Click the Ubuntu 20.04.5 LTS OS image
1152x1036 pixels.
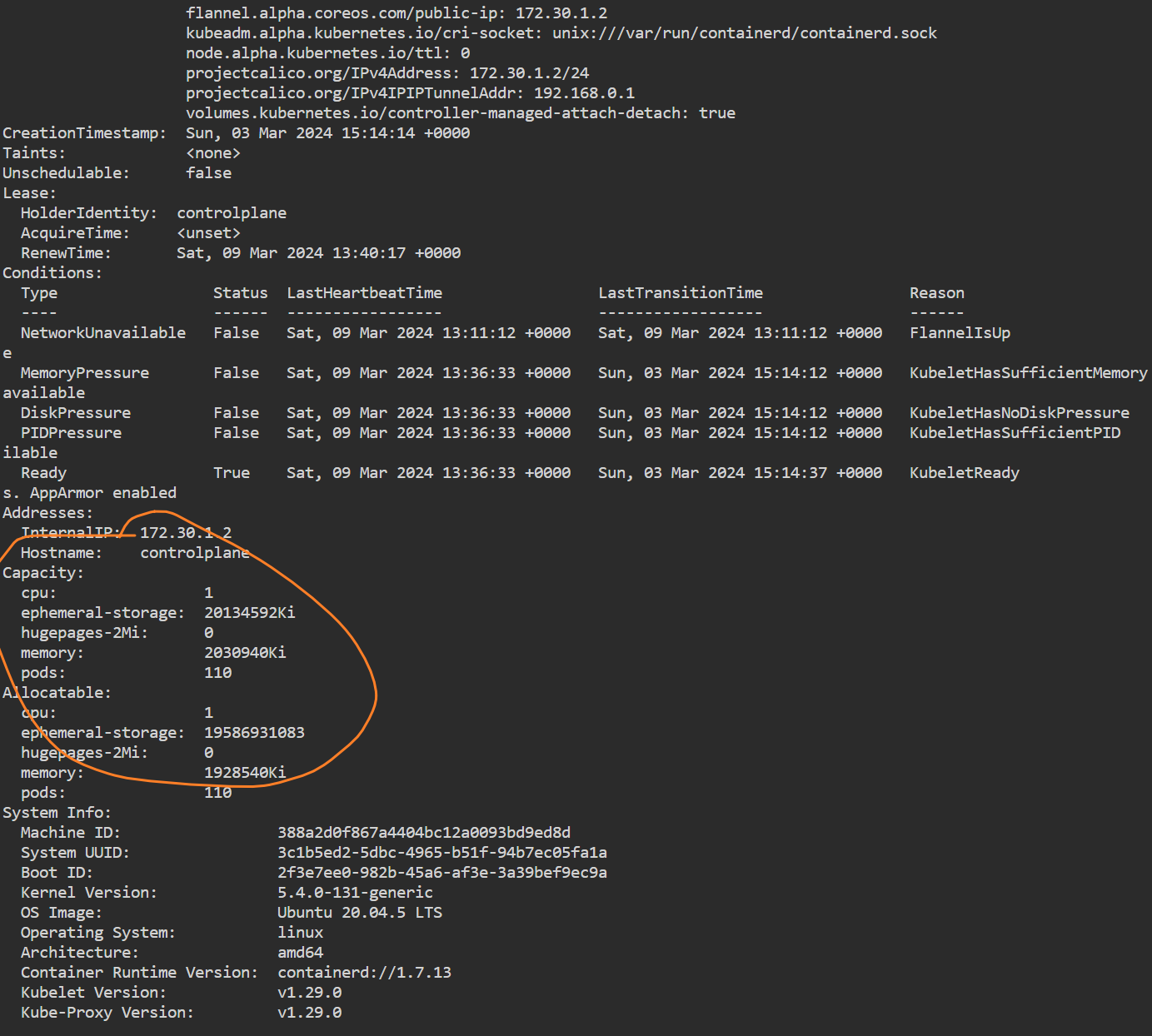(x=359, y=913)
